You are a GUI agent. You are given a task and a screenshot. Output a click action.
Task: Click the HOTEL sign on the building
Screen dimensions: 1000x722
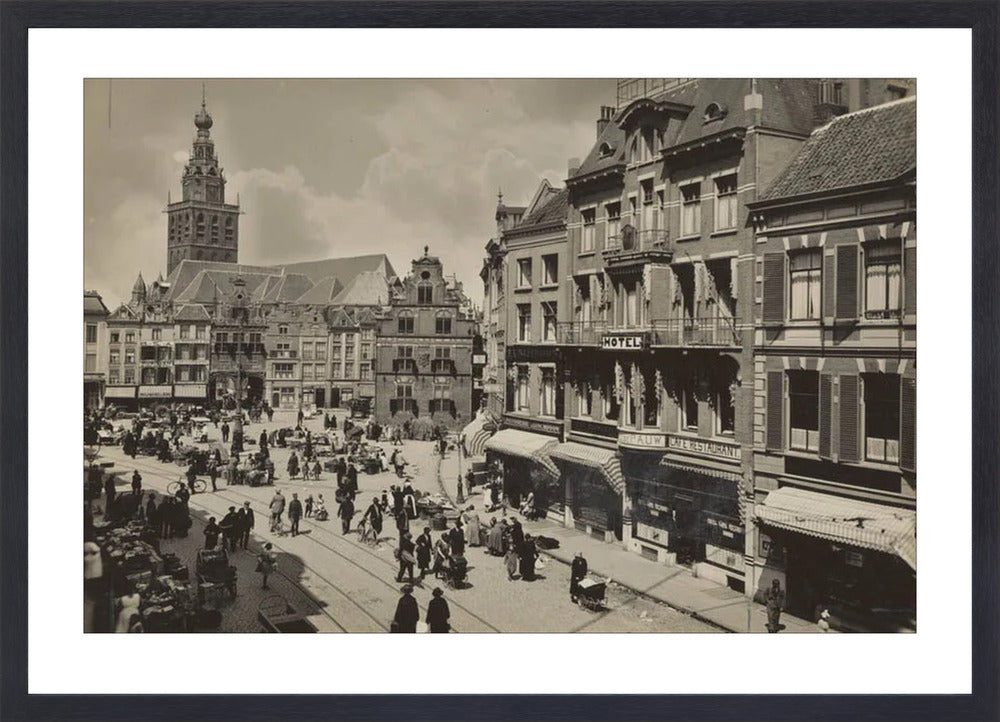click(x=622, y=343)
